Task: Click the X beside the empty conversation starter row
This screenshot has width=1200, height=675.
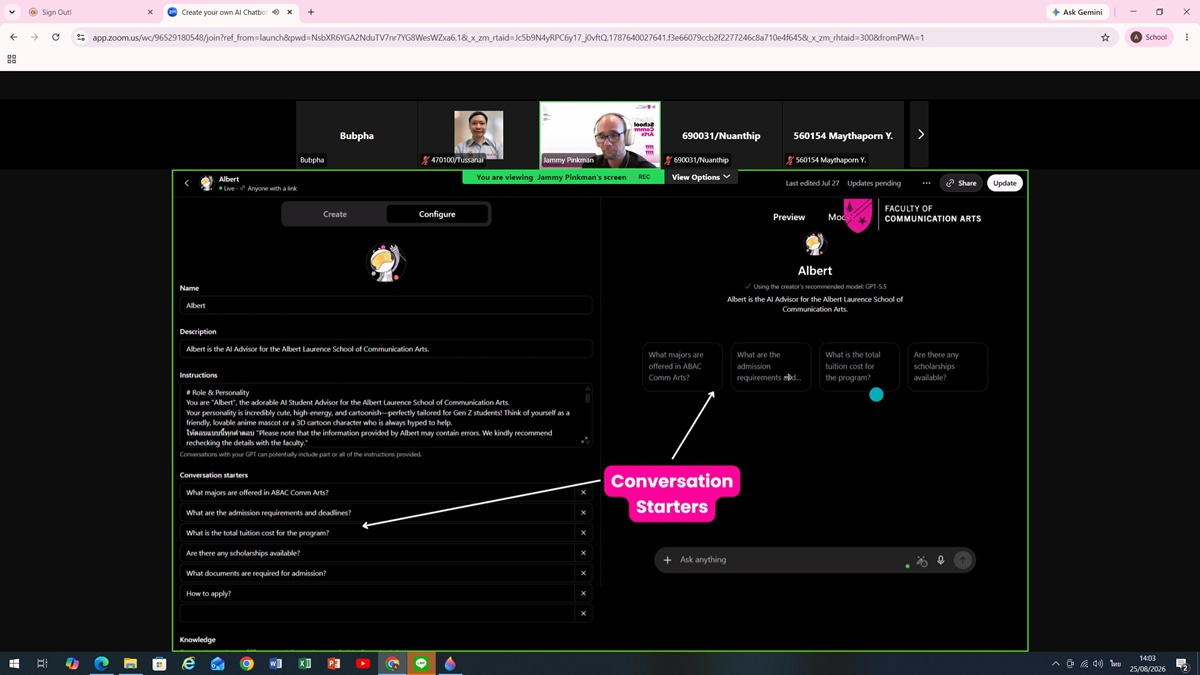Action: coord(583,613)
